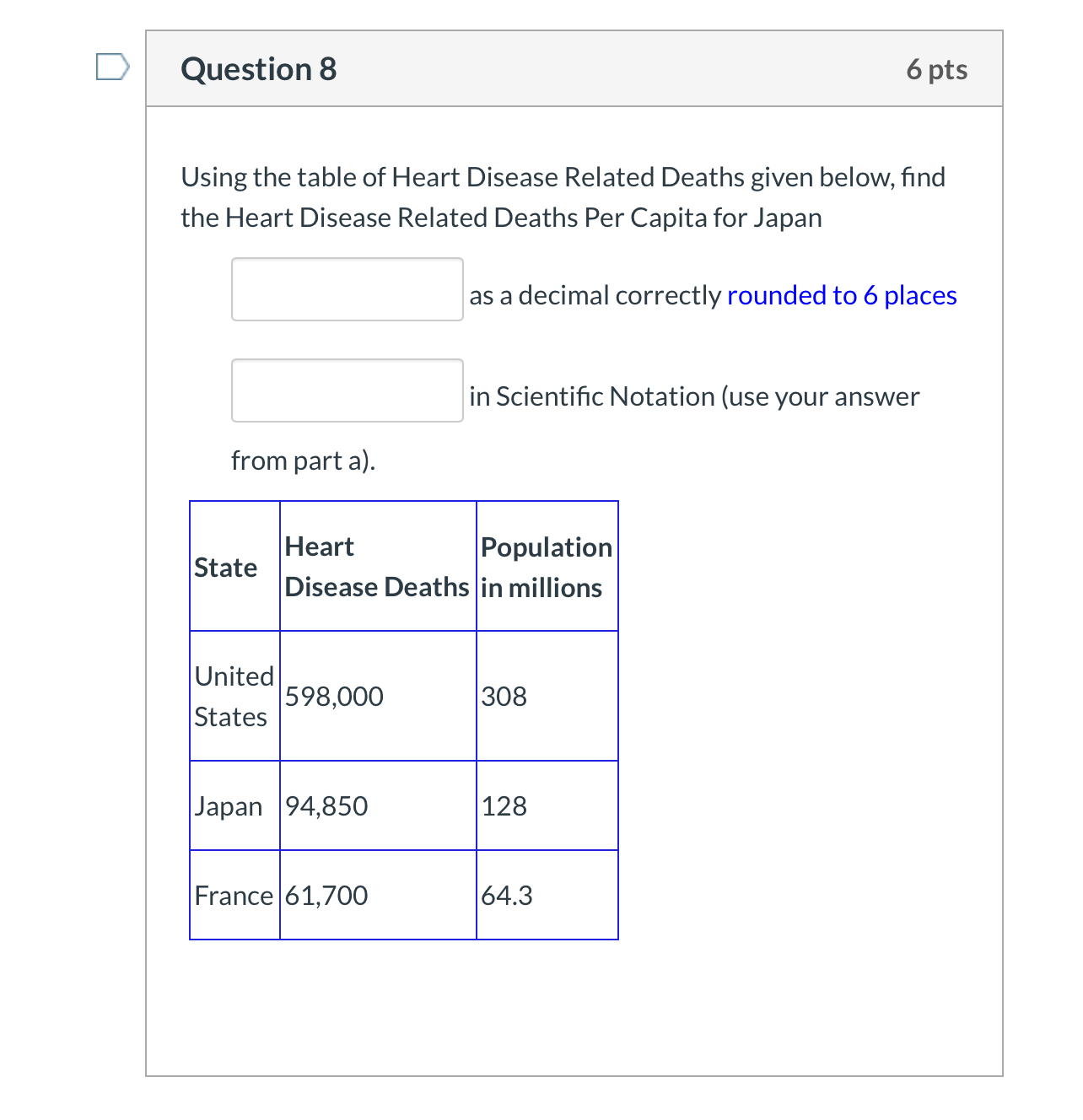
Task: Click Japan's 94,850 deaths value
Action: coord(326,806)
